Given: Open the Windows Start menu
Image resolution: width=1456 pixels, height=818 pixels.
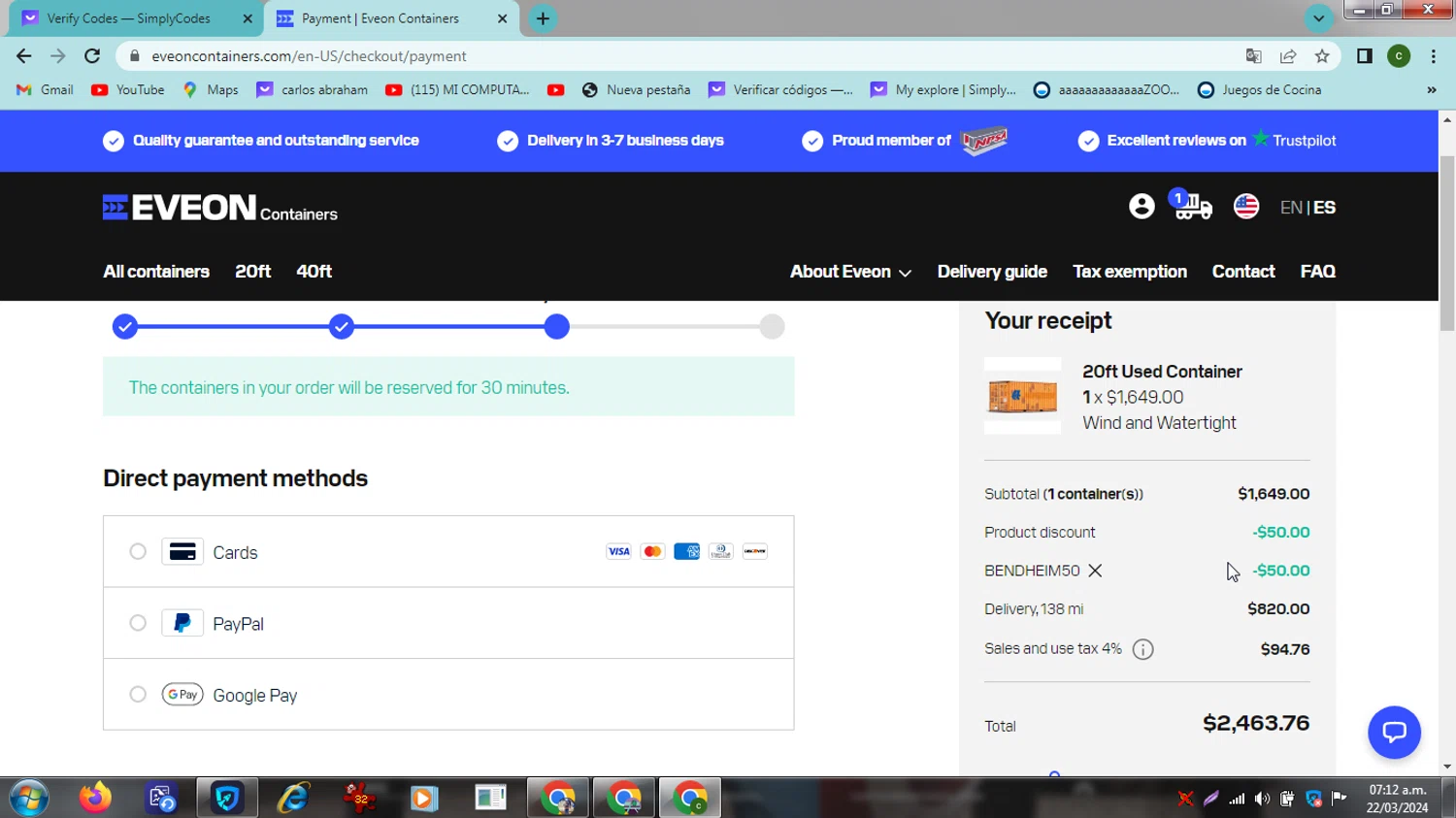Looking at the screenshot, I should pyautogui.click(x=29, y=798).
